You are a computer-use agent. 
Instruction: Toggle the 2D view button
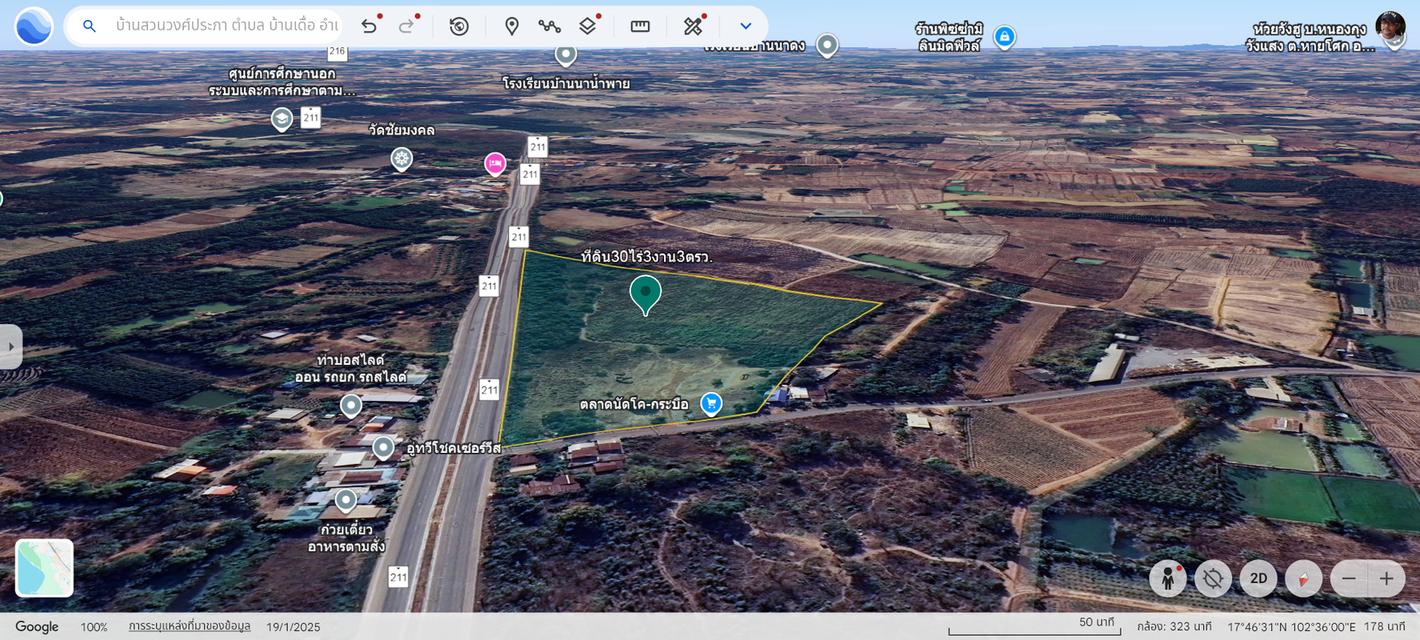(x=1259, y=578)
